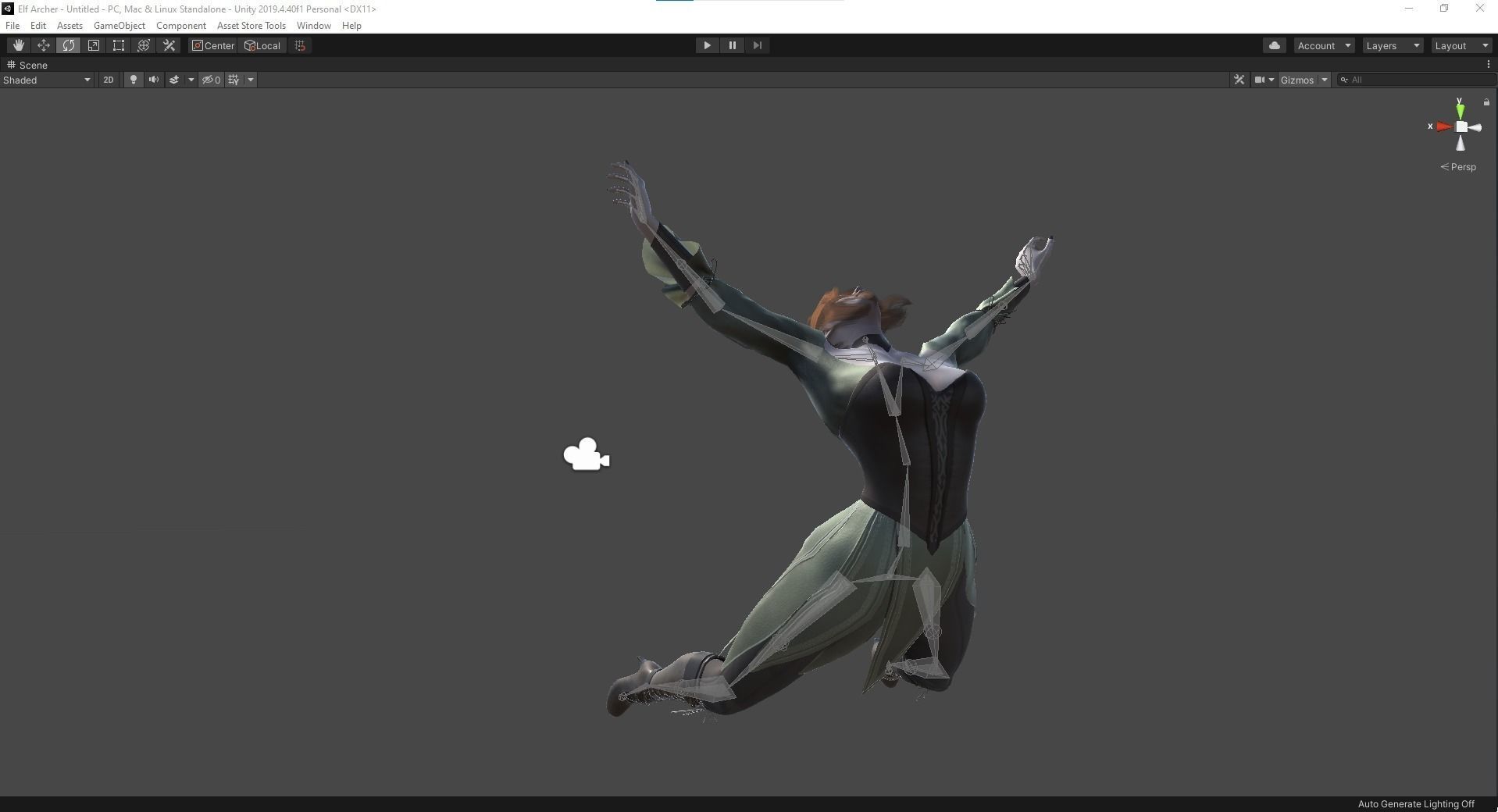
Task: Open the Shaded draw mode dropdown
Action: (x=47, y=80)
